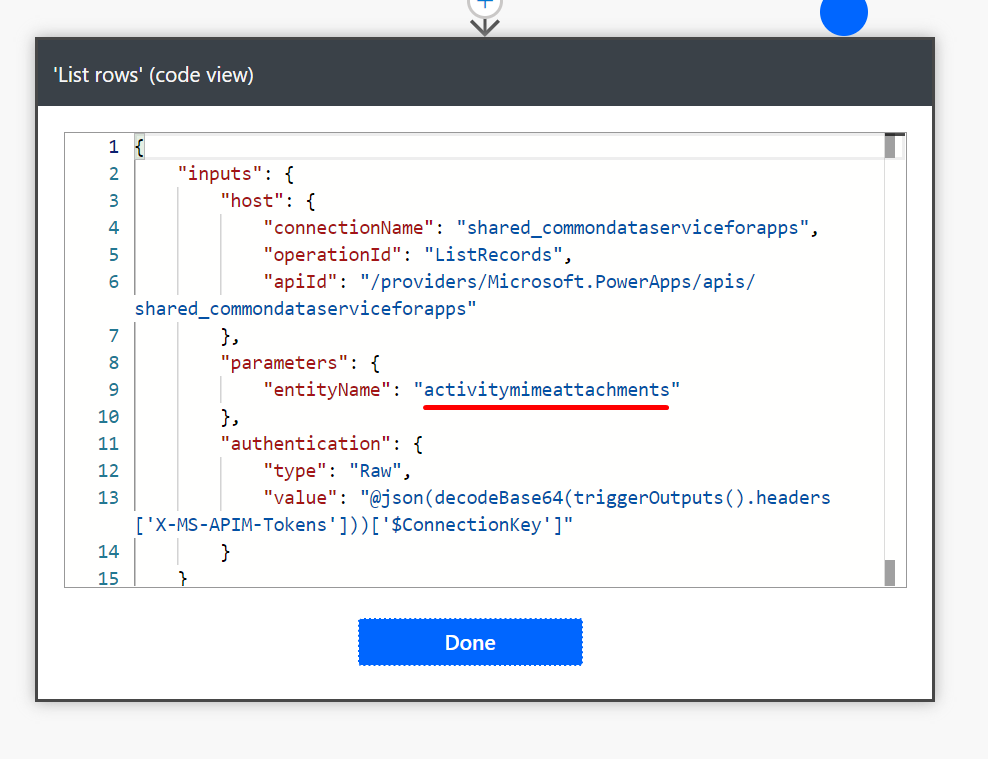
Task: Click the lower scrollbar marker in code editor
Action: pos(890,572)
